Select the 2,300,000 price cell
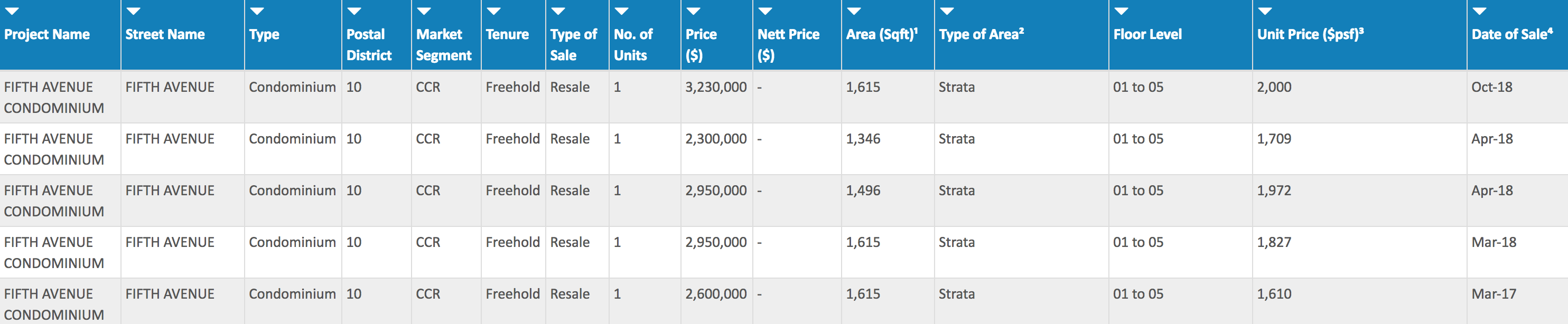1568x324 pixels. (716, 139)
